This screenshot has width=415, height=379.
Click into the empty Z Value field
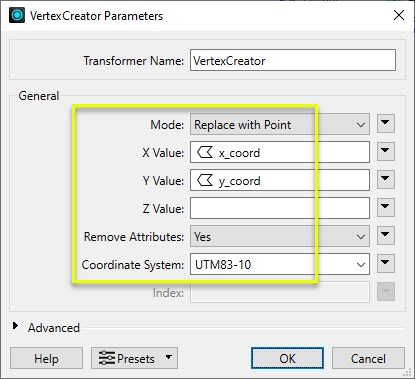point(280,208)
